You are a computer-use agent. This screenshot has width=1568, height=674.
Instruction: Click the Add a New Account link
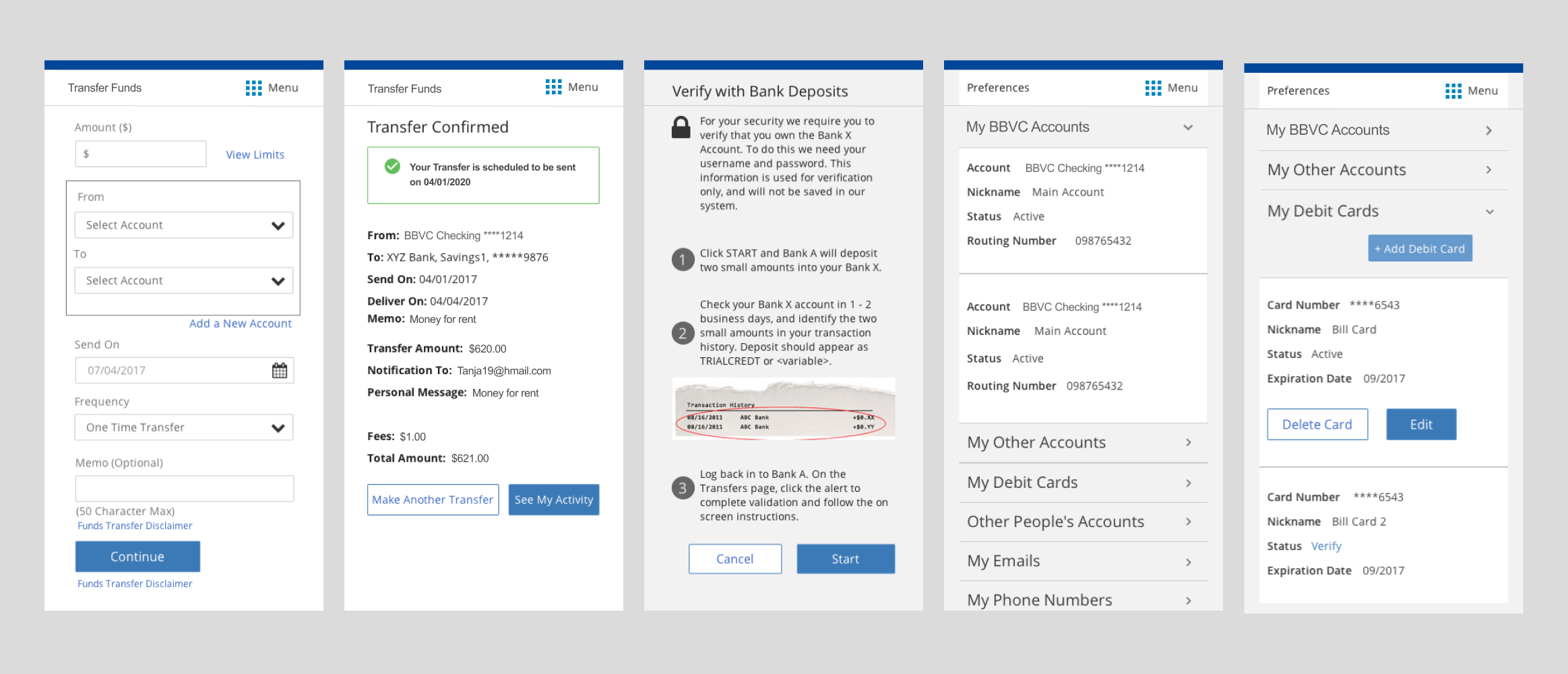coord(240,324)
